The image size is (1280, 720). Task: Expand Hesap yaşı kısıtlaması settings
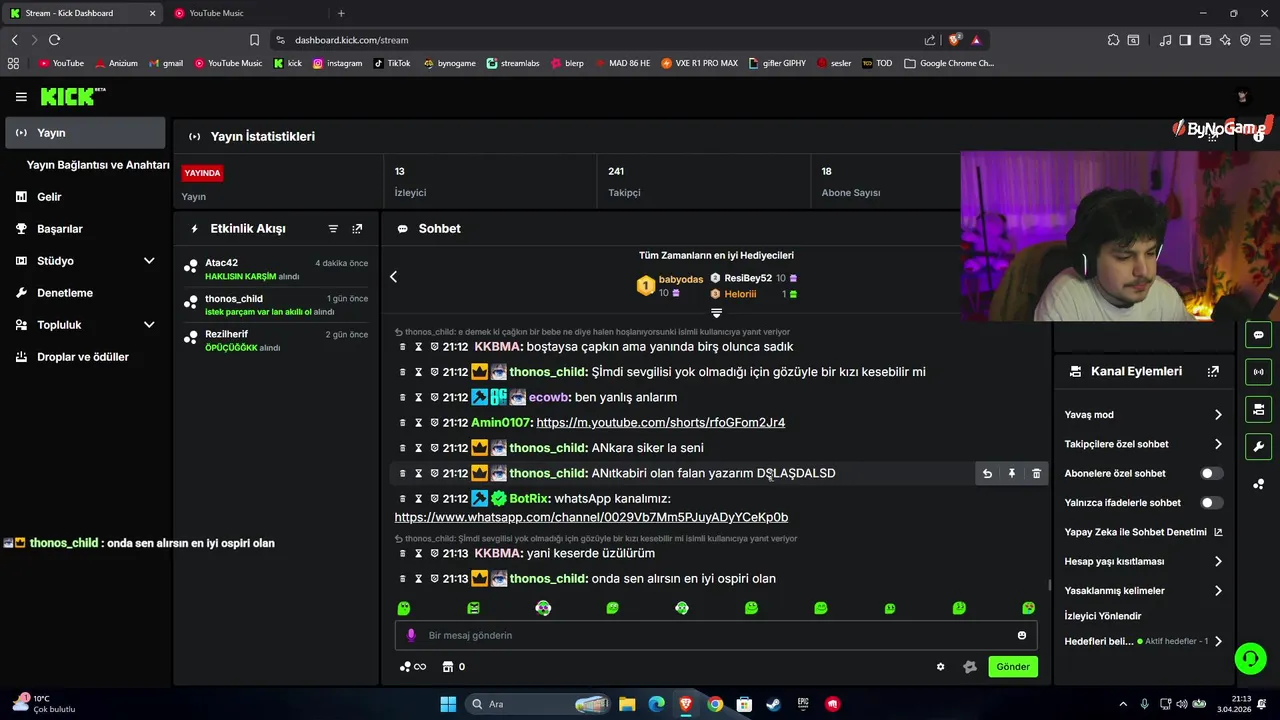click(1218, 562)
